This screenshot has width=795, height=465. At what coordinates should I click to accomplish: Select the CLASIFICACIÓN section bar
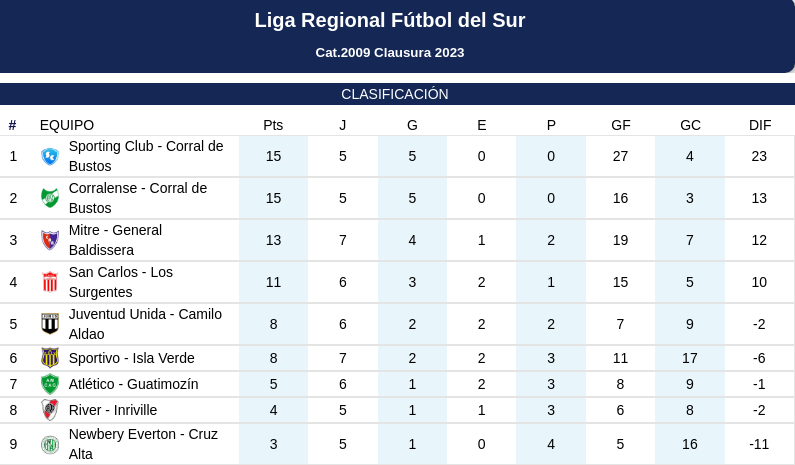pos(398,94)
